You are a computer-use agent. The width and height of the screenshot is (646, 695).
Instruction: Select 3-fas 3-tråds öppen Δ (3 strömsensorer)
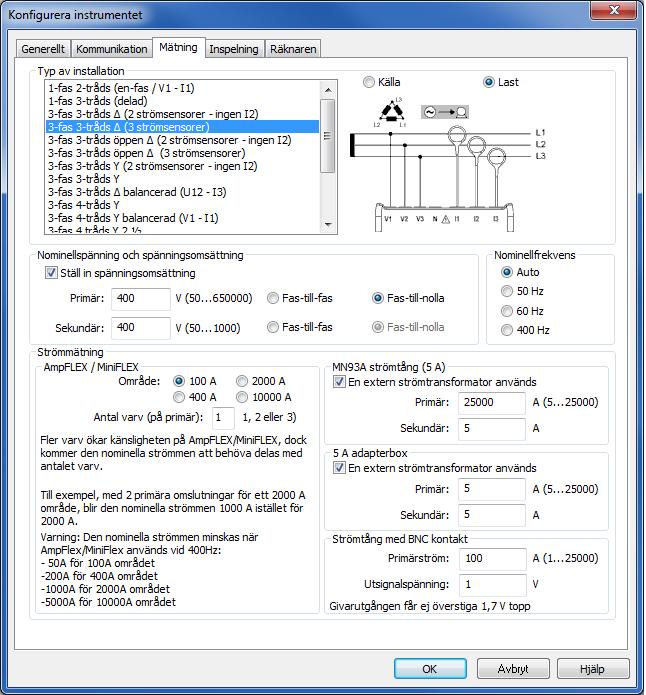[x=182, y=153]
